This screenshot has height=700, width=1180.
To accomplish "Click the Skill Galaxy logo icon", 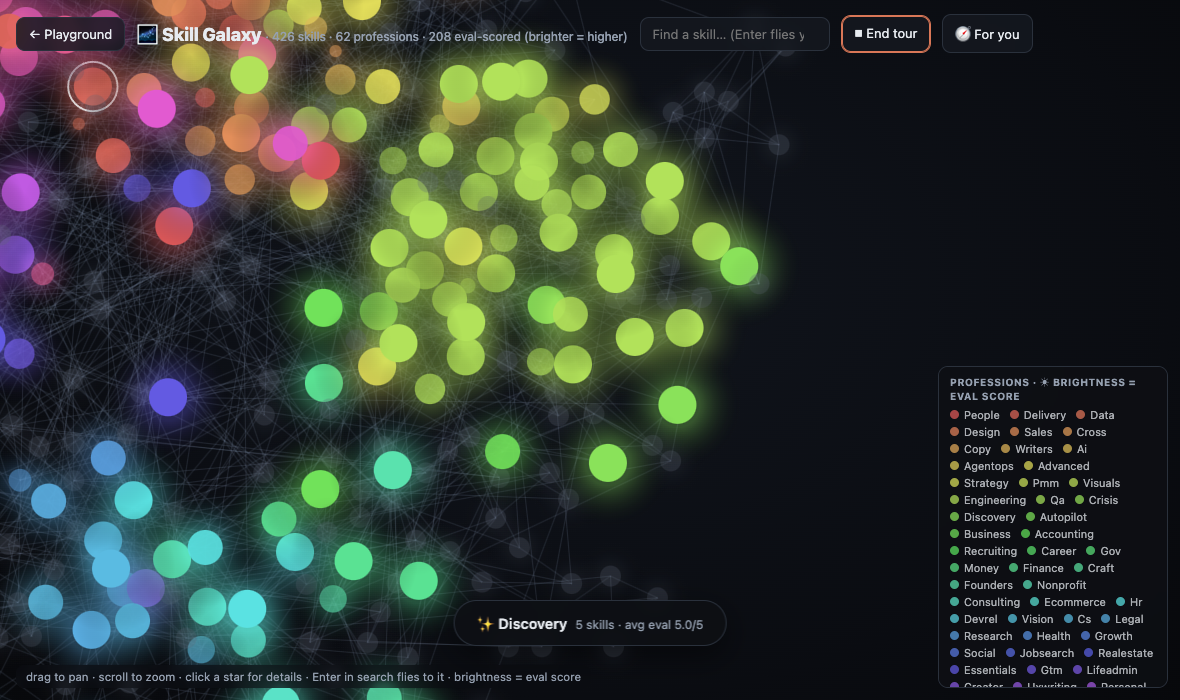I will pyautogui.click(x=148, y=35).
